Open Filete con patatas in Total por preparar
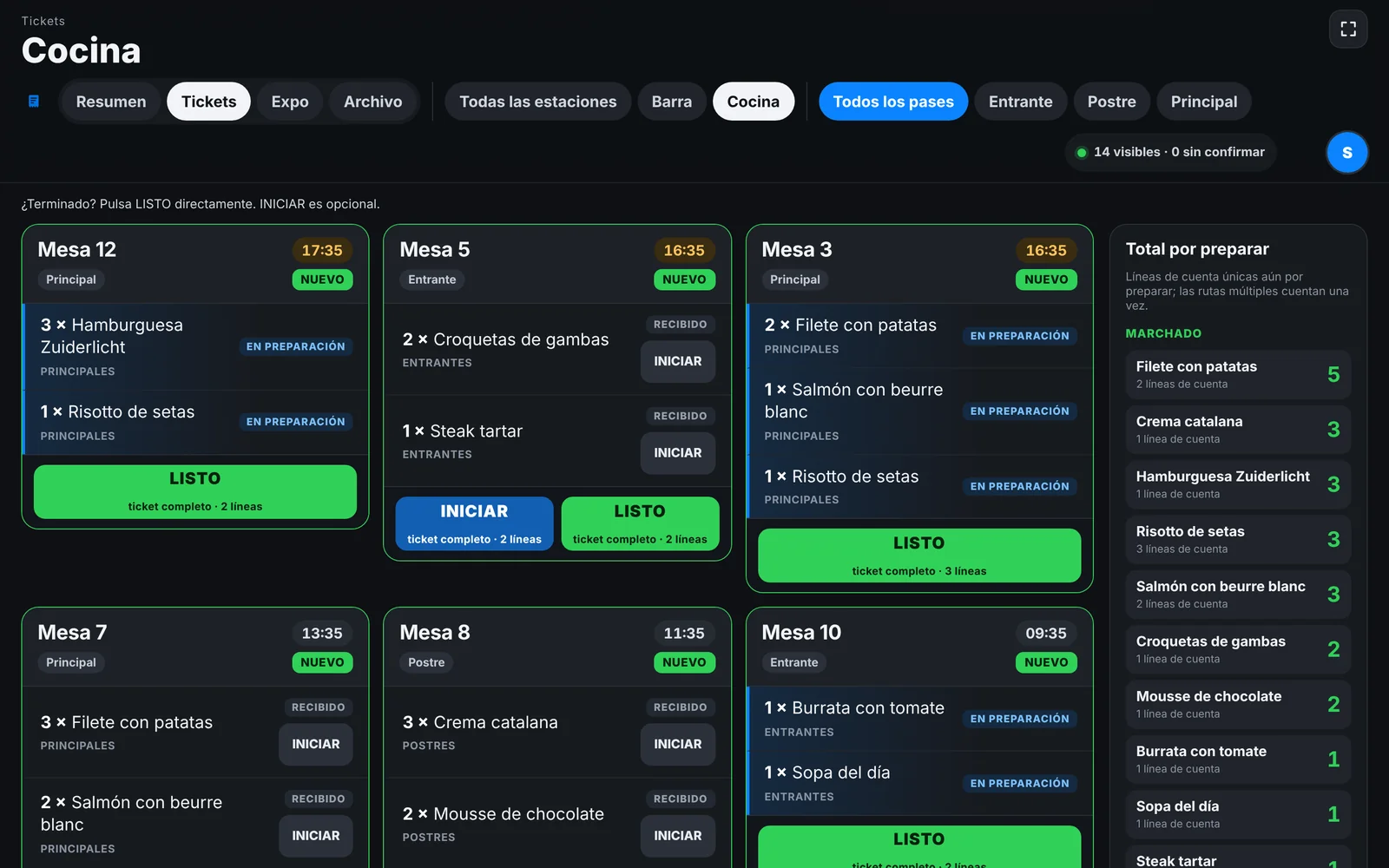The width and height of the screenshot is (1389, 868). click(x=1238, y=374)
